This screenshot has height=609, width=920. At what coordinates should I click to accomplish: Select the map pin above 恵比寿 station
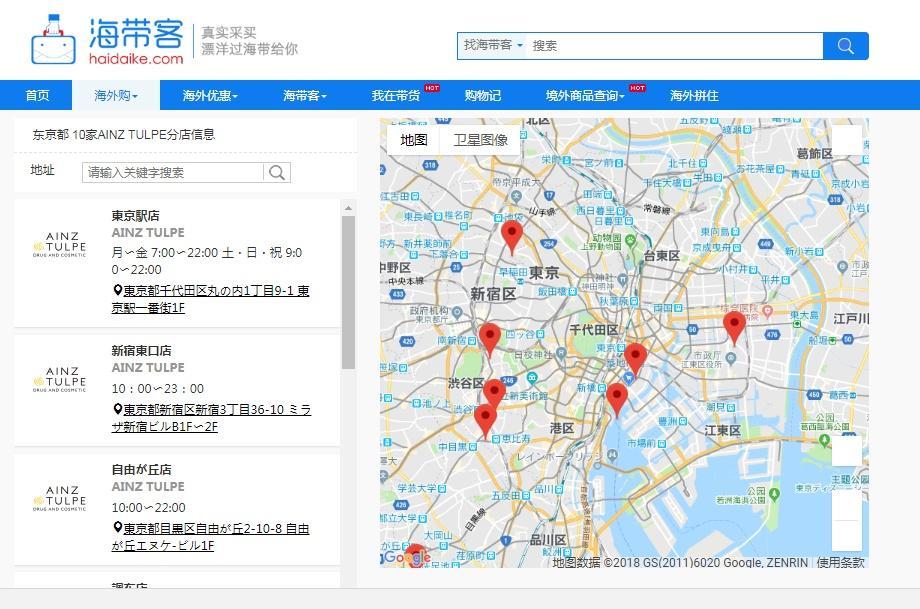point(485,421)
